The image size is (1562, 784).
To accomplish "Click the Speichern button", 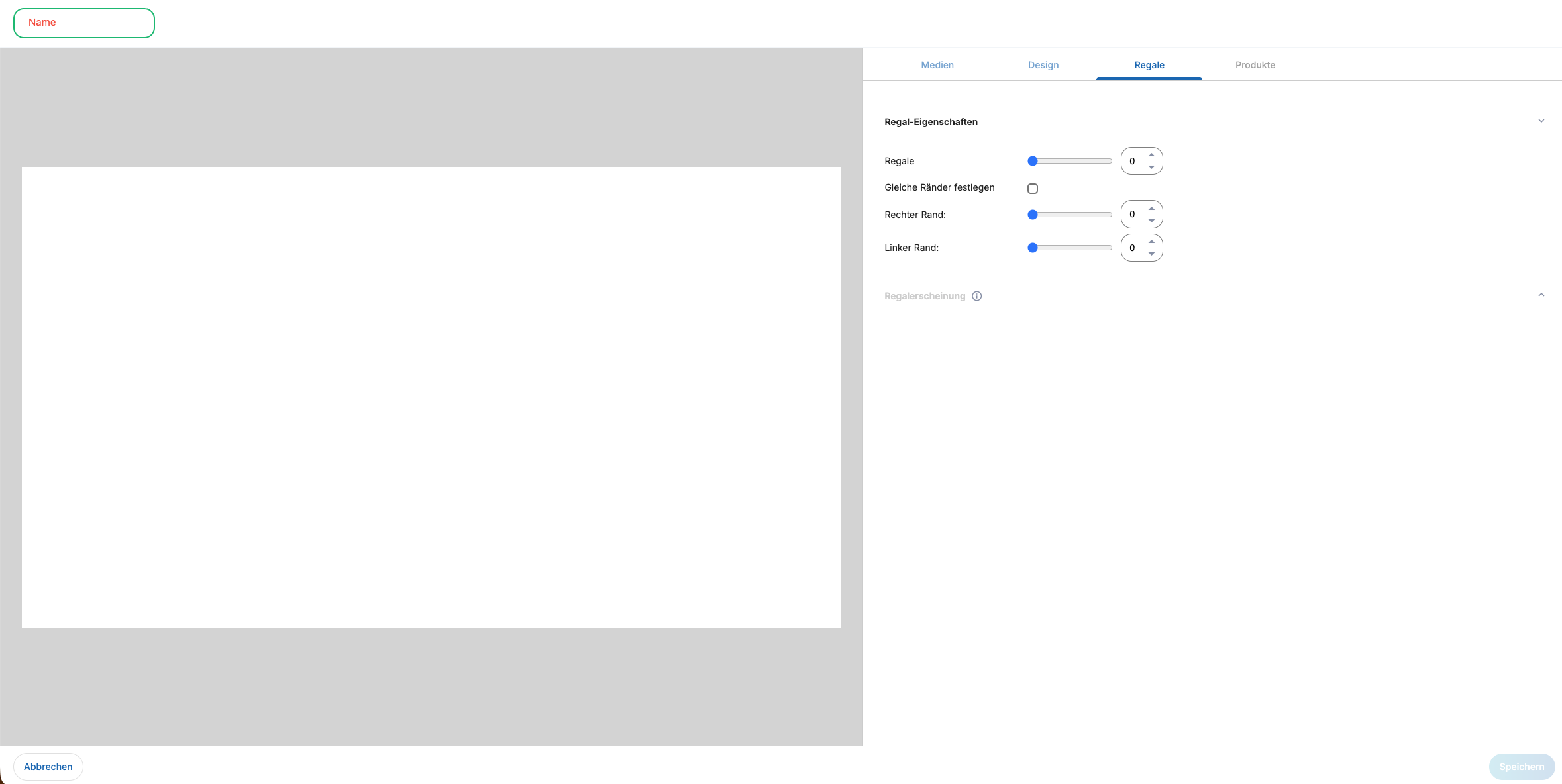I will pos(1521,767).
